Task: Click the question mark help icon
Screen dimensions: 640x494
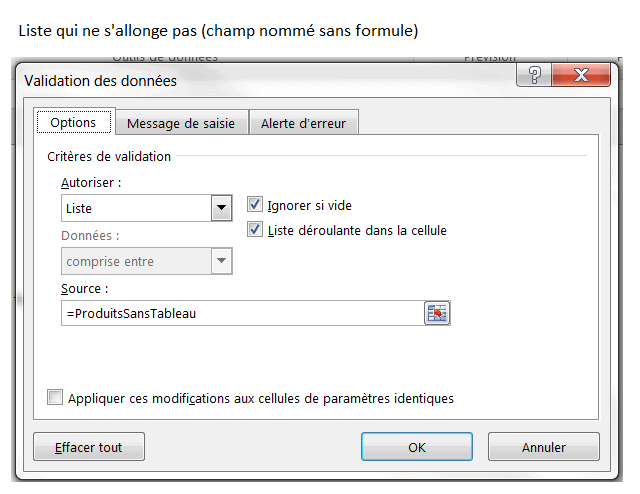Action: coord(535,77)
